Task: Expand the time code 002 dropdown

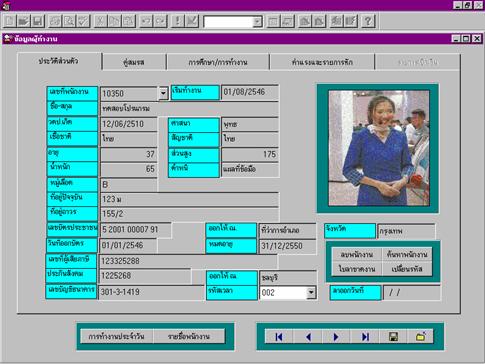Action: pos(311,293)
